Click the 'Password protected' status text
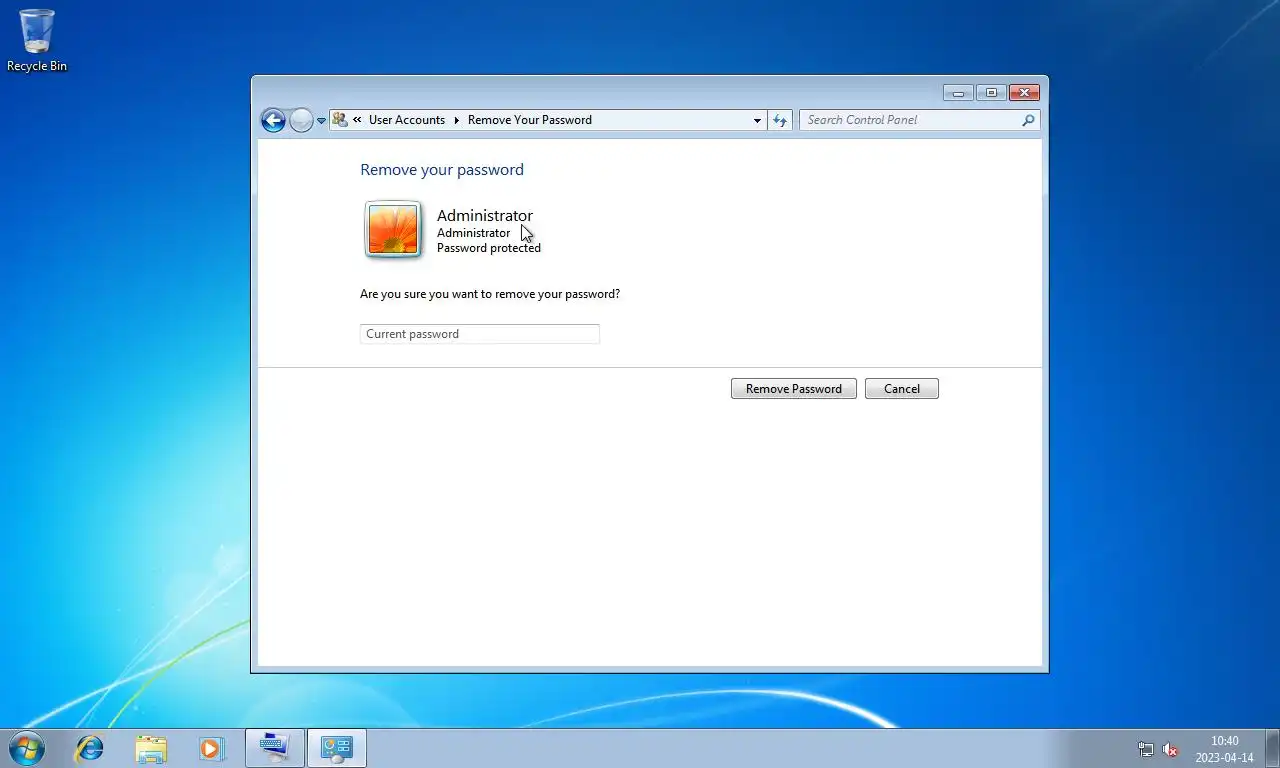 (489, 248)
